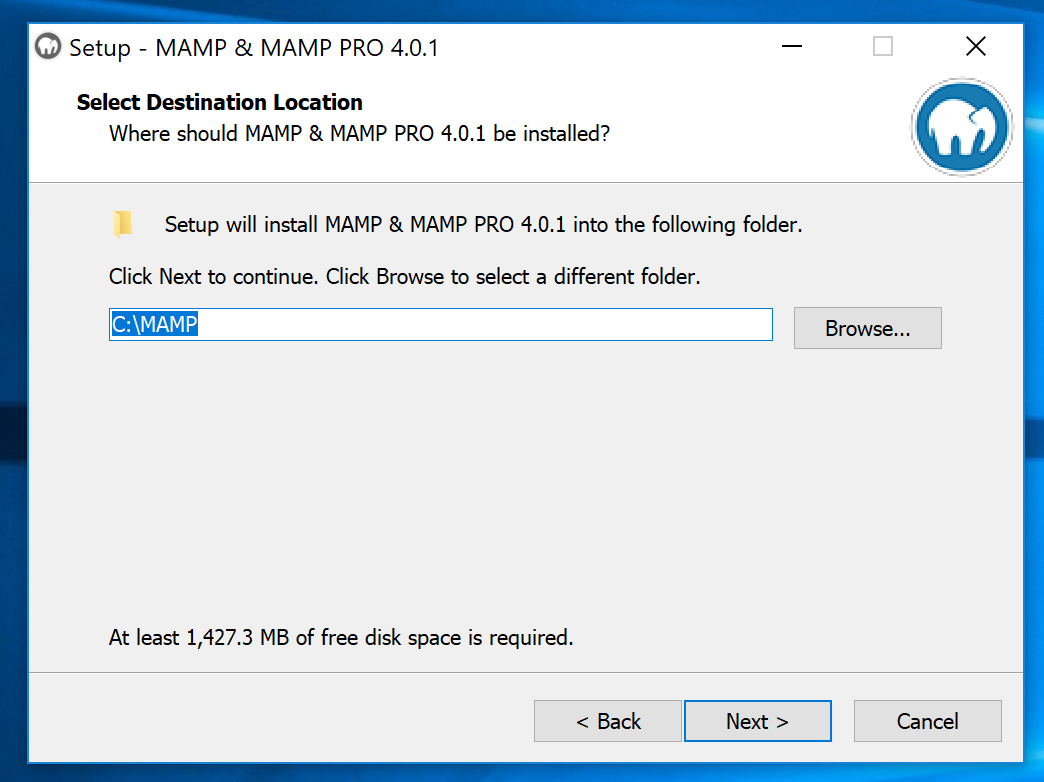1044x782 pixels.
Task: Proceed with the Next > button
Action: point(757,721)
